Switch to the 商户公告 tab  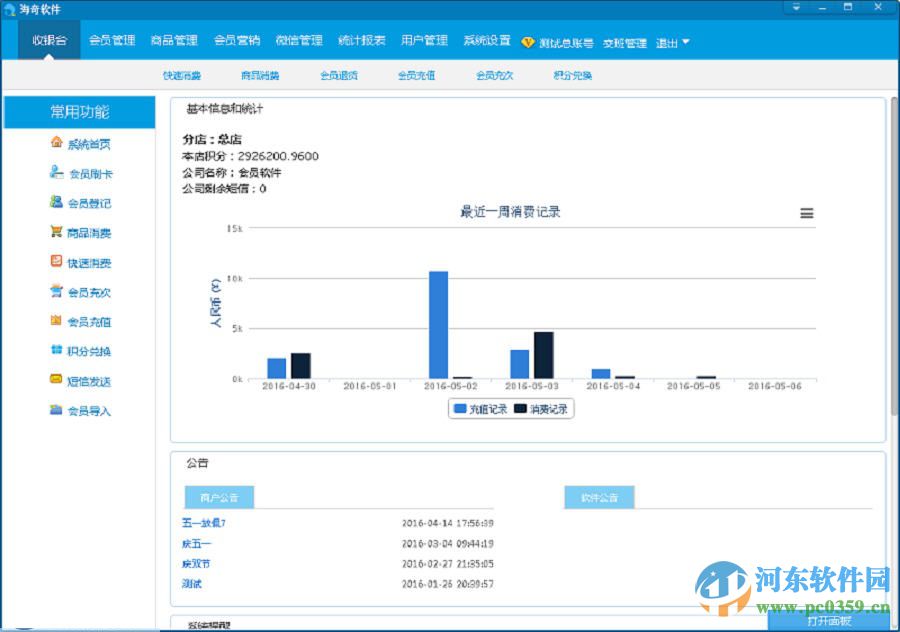218,497
